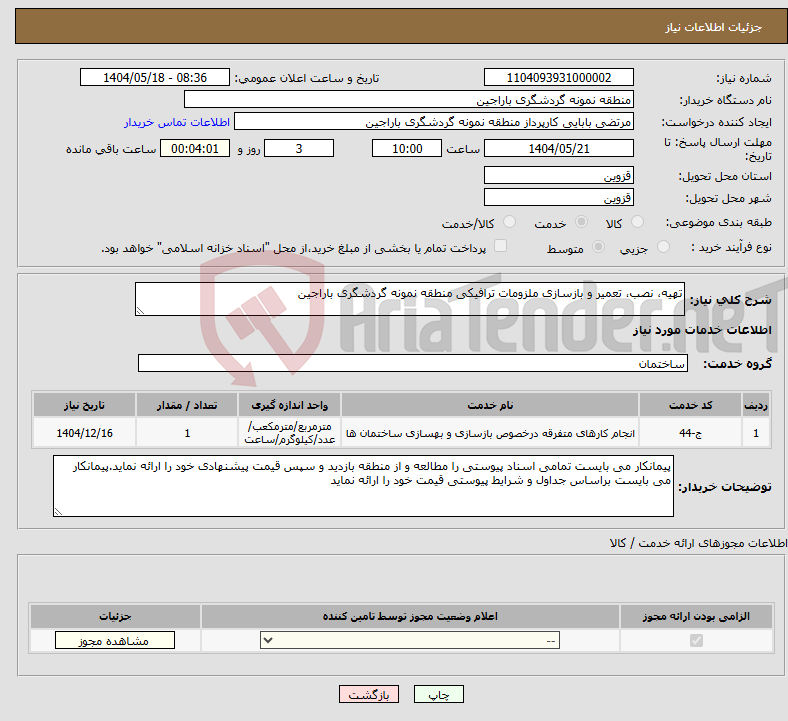Click the تاریخ نیاز column header
The width and height of the screenshot is (788, 721).
(84, 405)
